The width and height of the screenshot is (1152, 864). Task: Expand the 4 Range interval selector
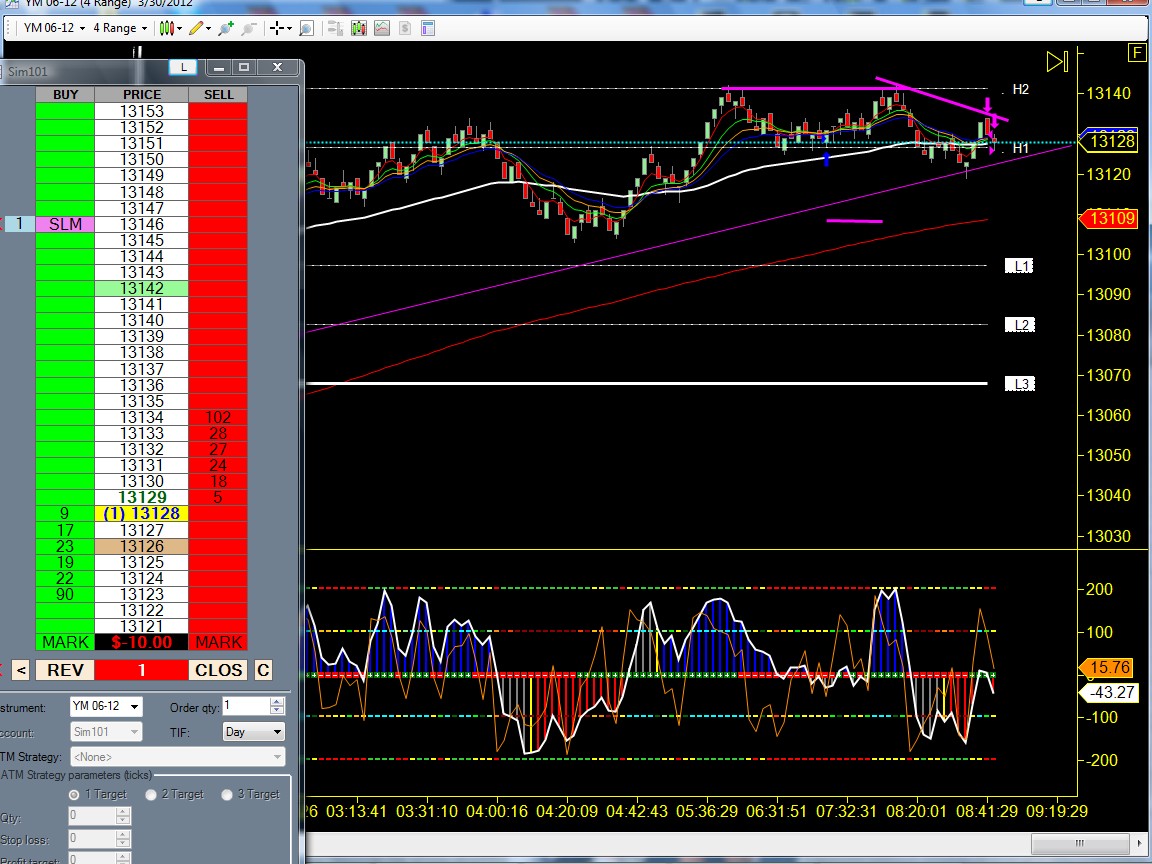click(120, 28)
